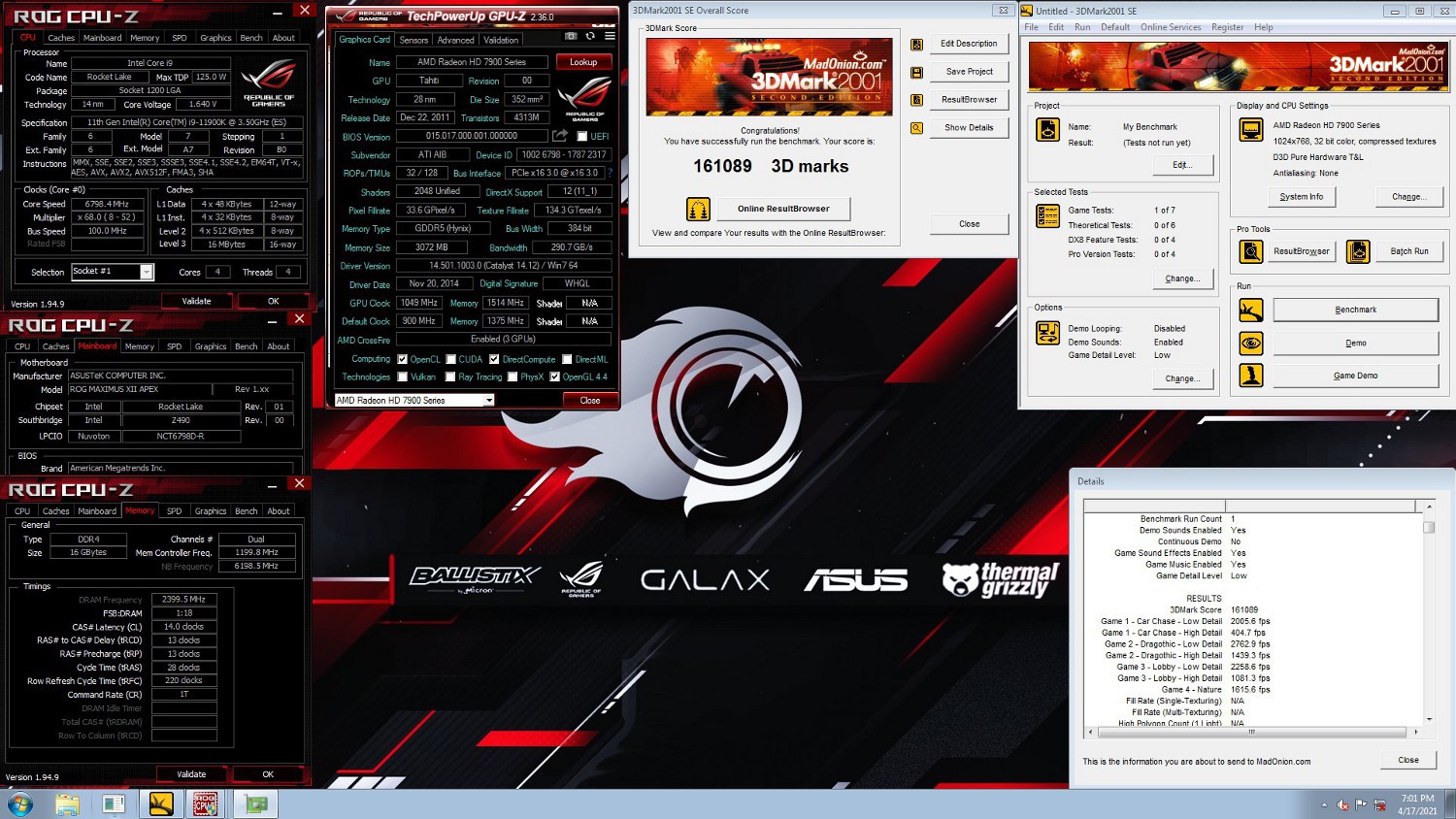Toggle the DirectML checkbox
The height and width of the screenshot is (819, 1456).
point(567,359)
